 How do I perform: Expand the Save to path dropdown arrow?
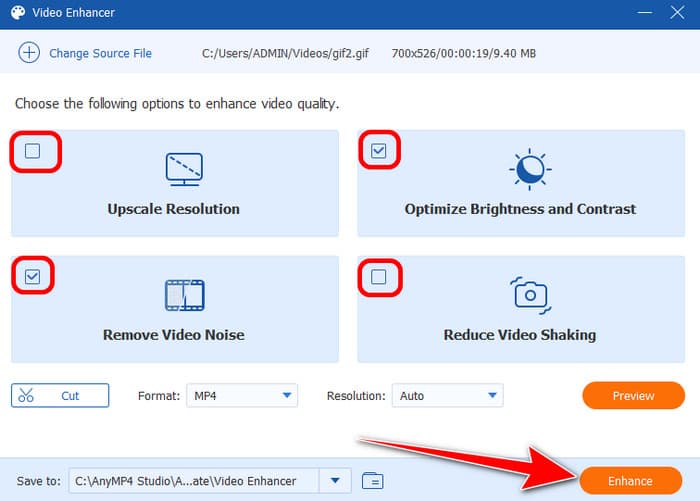pos(335,481)
